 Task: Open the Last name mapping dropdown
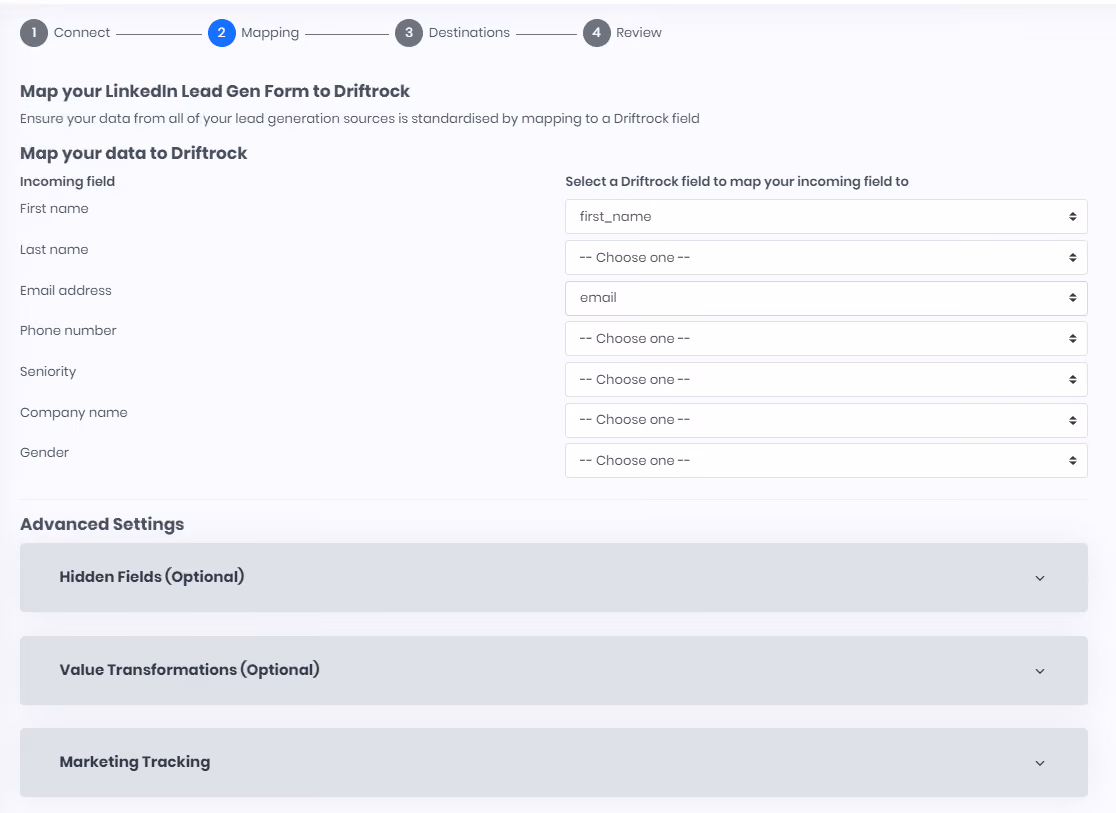click(x=826, y=258)
